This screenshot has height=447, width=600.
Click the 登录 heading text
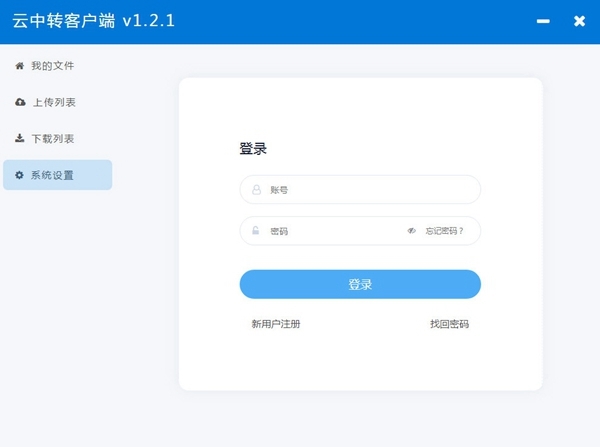(253, 148)
